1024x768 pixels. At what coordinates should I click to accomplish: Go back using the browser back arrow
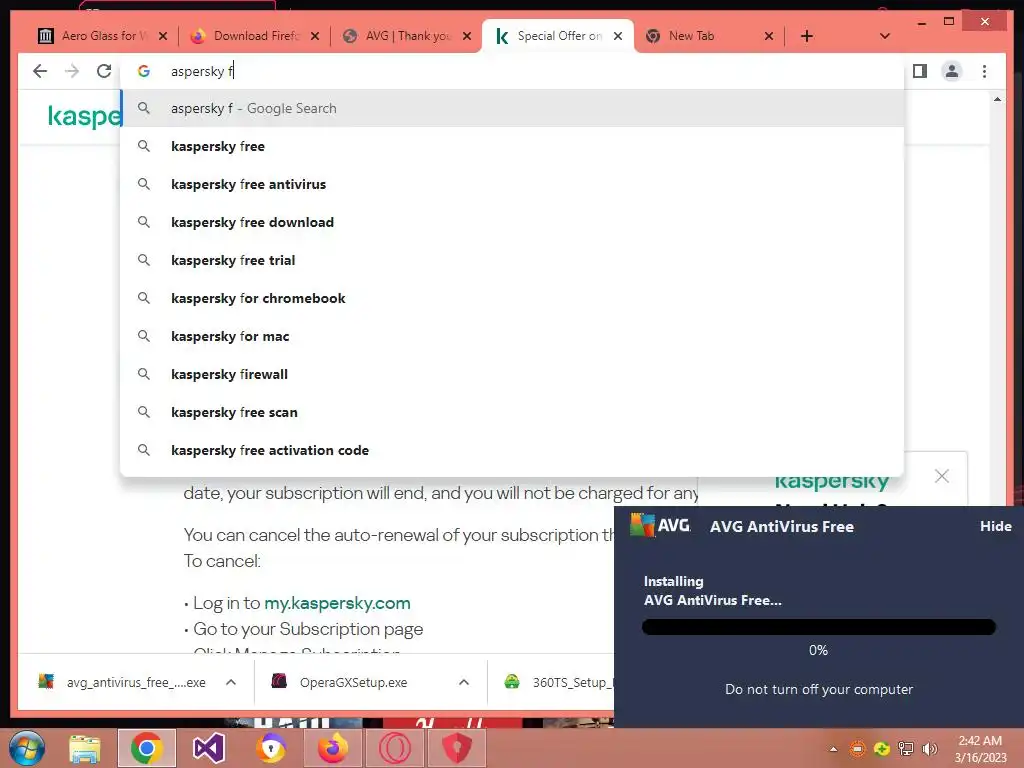(x=40, y=71)
